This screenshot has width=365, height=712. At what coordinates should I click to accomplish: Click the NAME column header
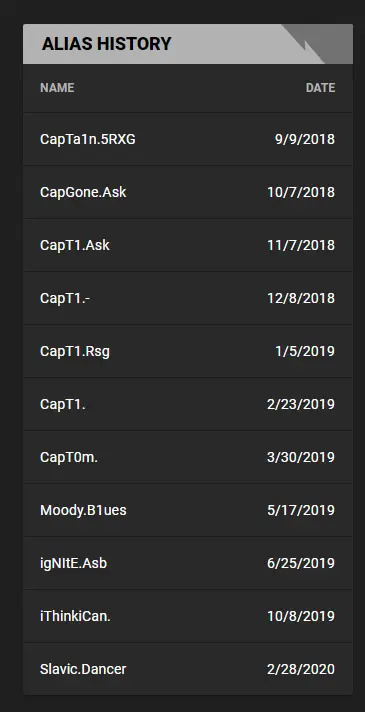click(x=57, y=88)
